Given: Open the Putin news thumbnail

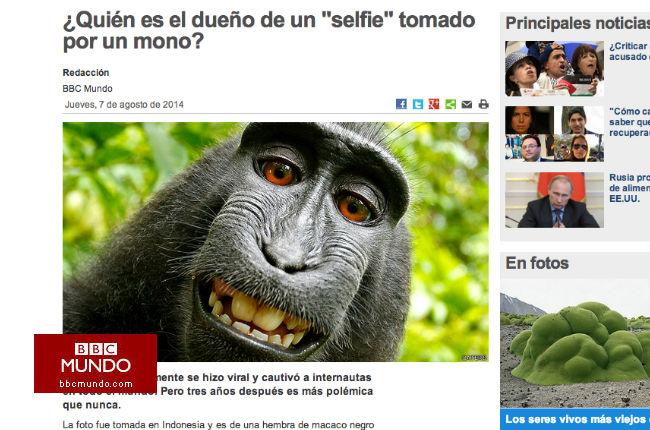Looking at the screenshot, I should 554,200.
